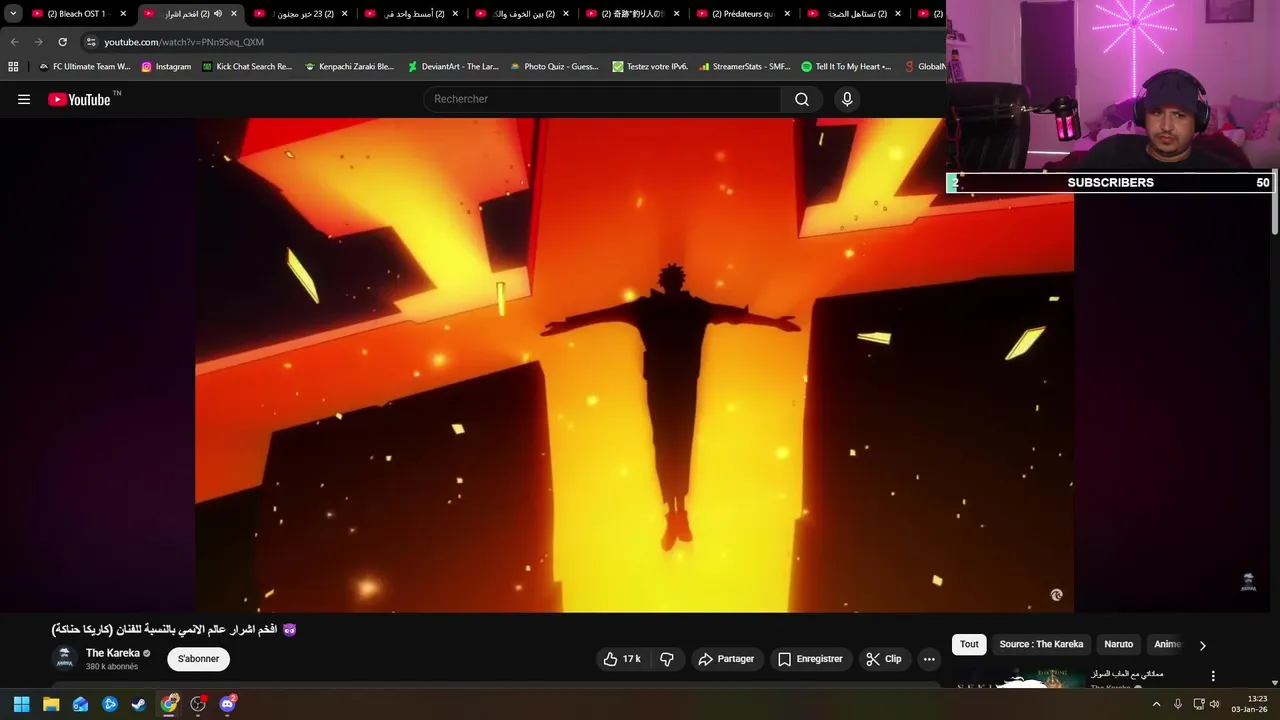Start voice search with the microphone icon
This screenshot has width=1280, height=720.
(847, 99)
